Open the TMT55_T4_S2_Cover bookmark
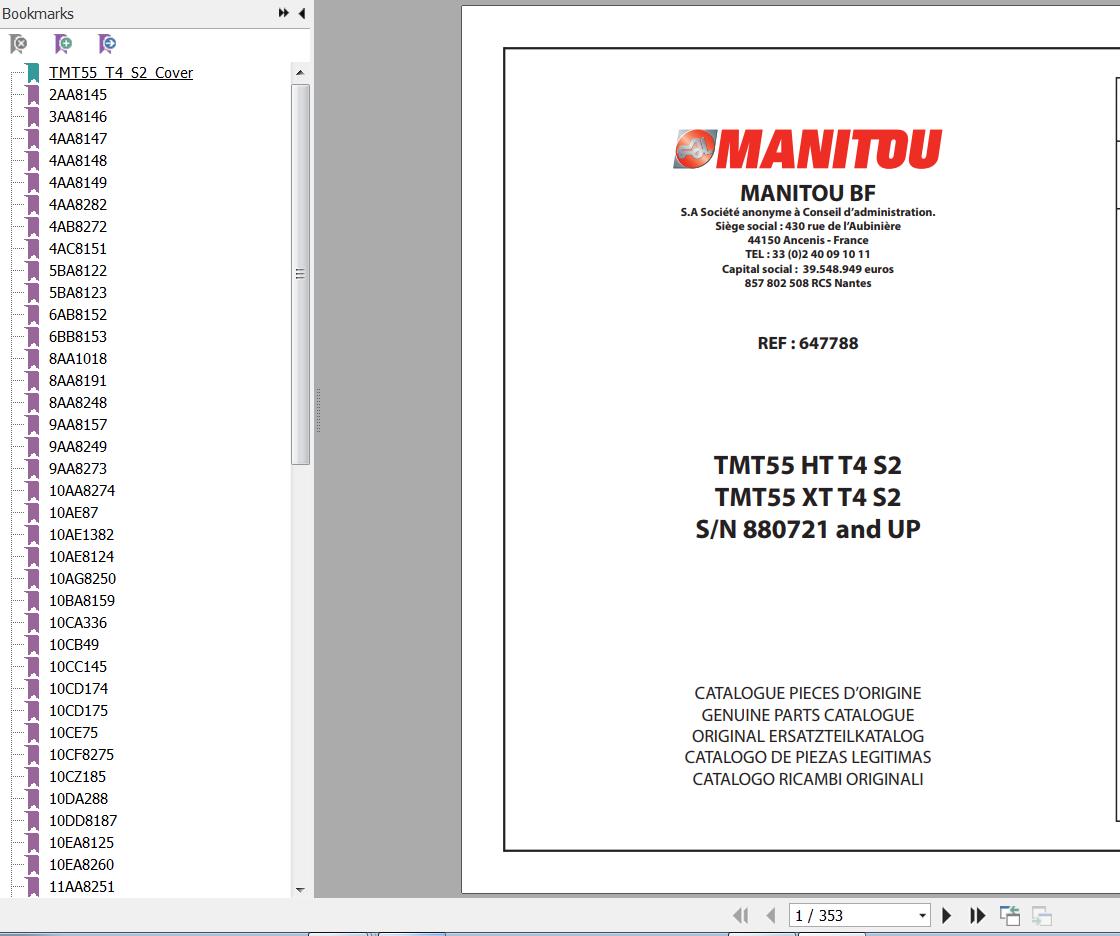This screenshot has width=1120, height=936. click(x=121, y=73)
